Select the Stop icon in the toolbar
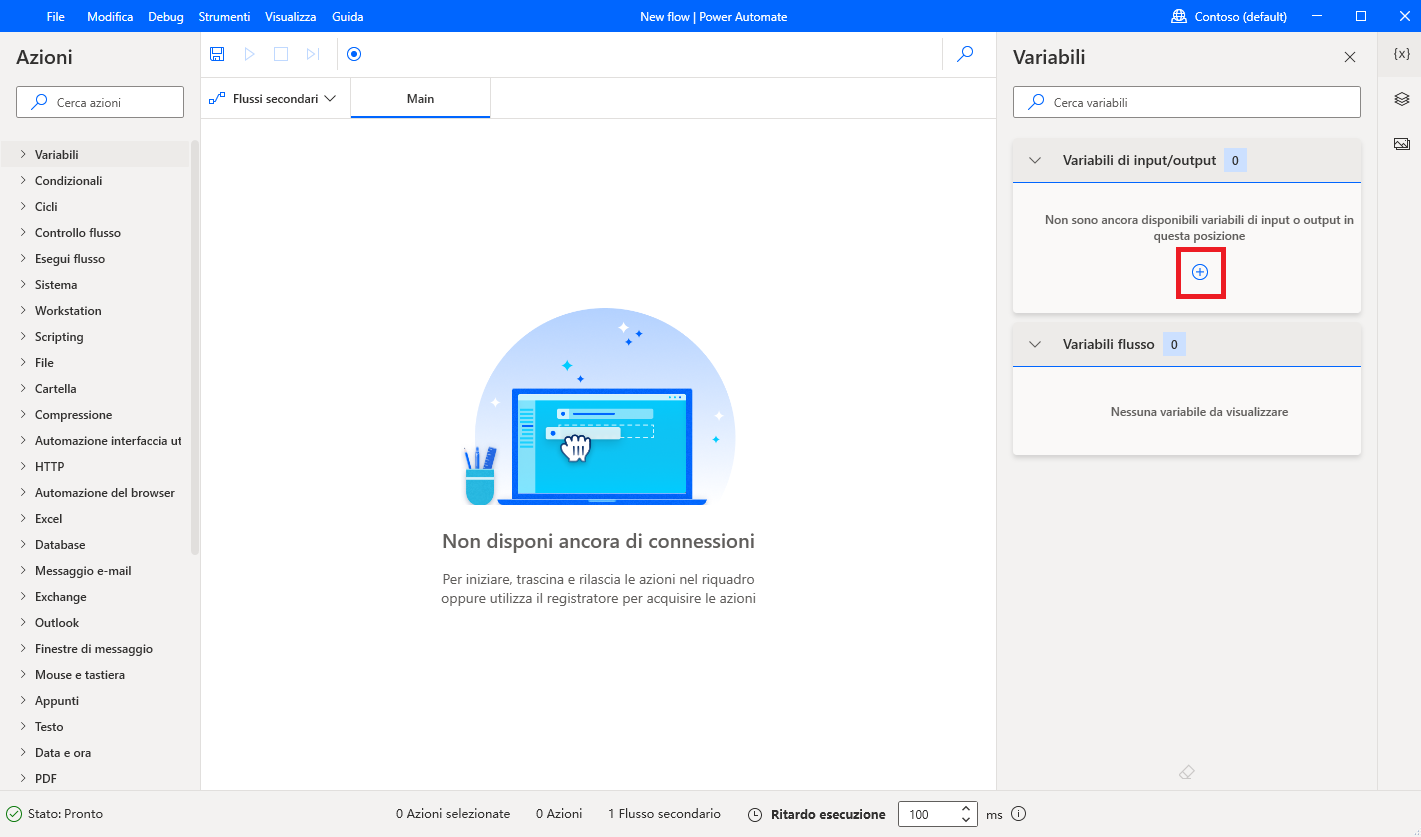Image resolution: width=1421 pixels, height=837 pixels. (281, 54)
